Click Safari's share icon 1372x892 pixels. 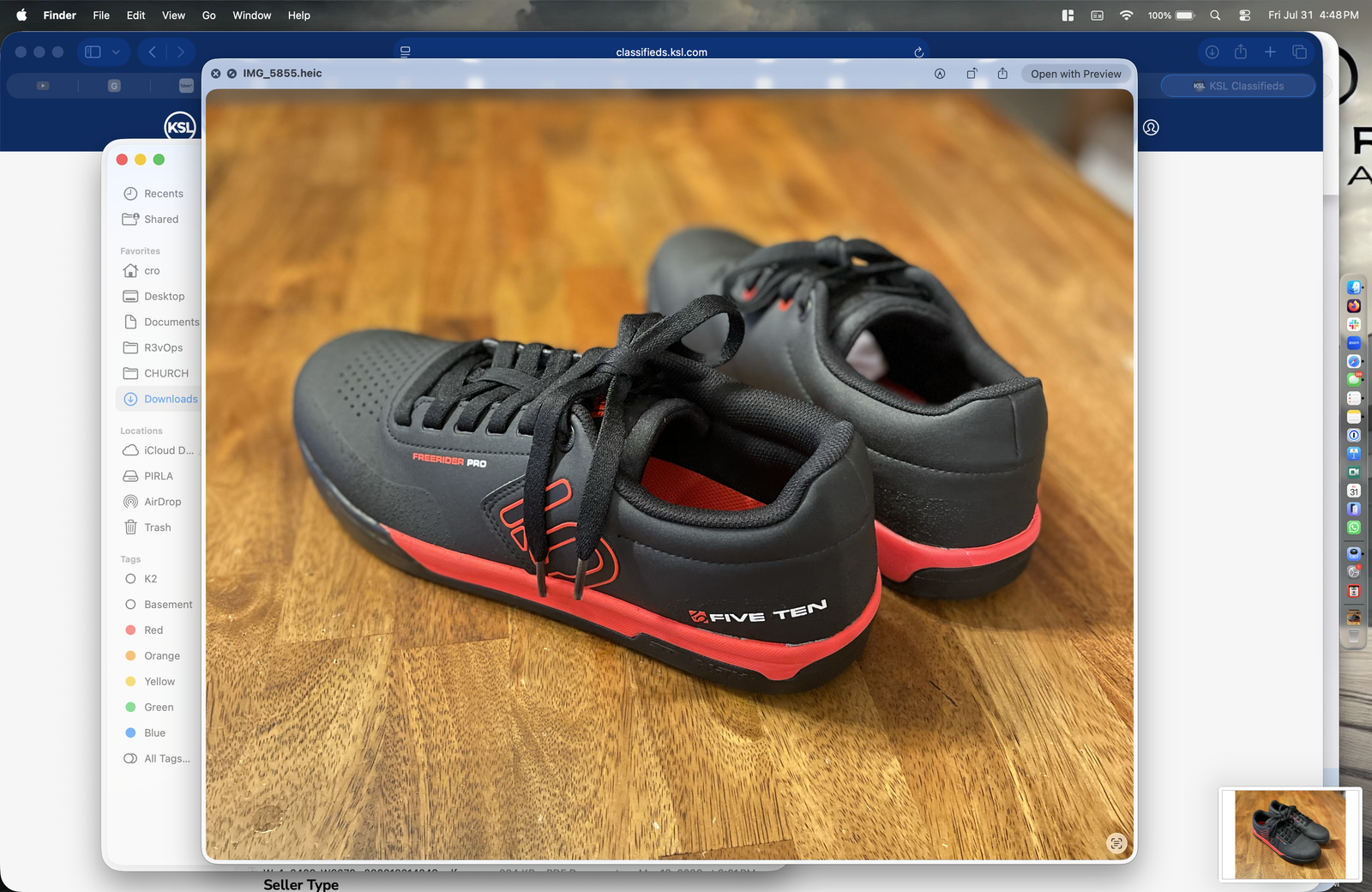pyautogui.click(x=1241, y=52)
